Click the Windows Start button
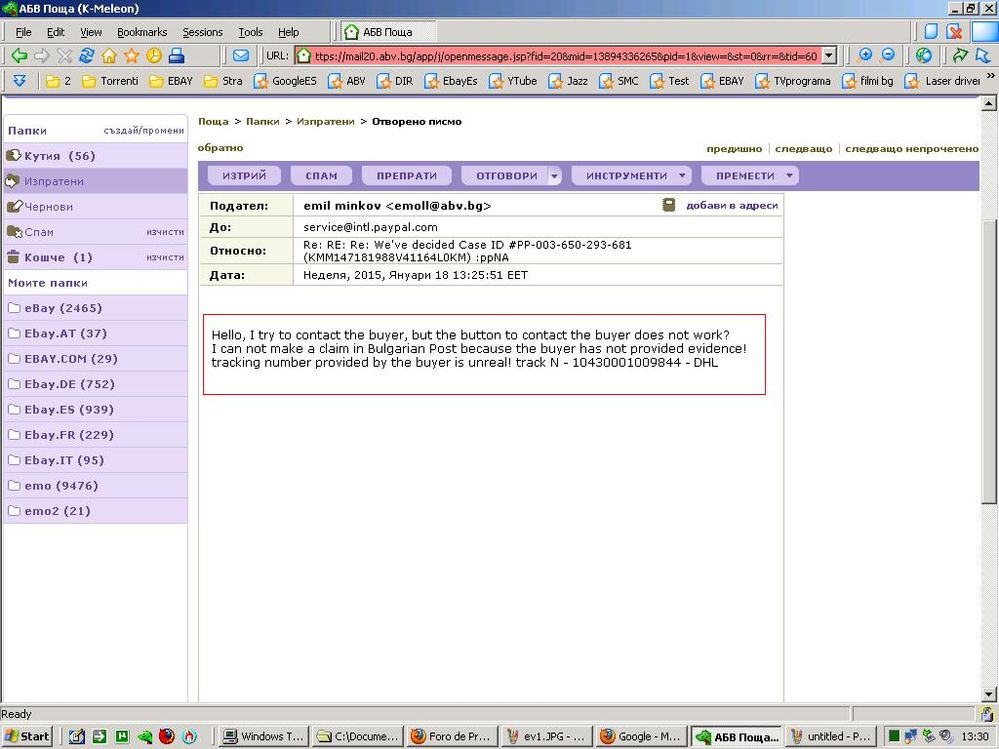 (x=26, y=736)
